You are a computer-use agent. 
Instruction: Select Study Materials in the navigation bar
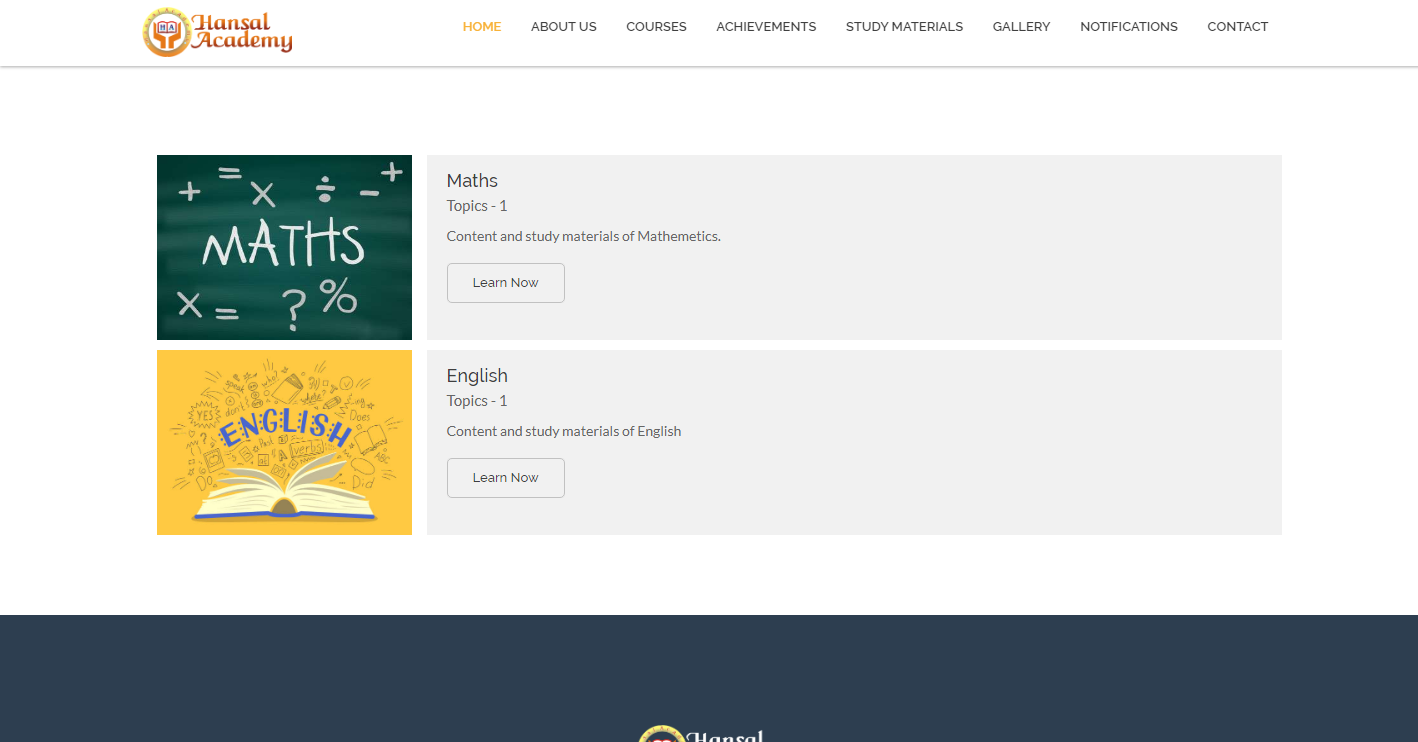904,27
